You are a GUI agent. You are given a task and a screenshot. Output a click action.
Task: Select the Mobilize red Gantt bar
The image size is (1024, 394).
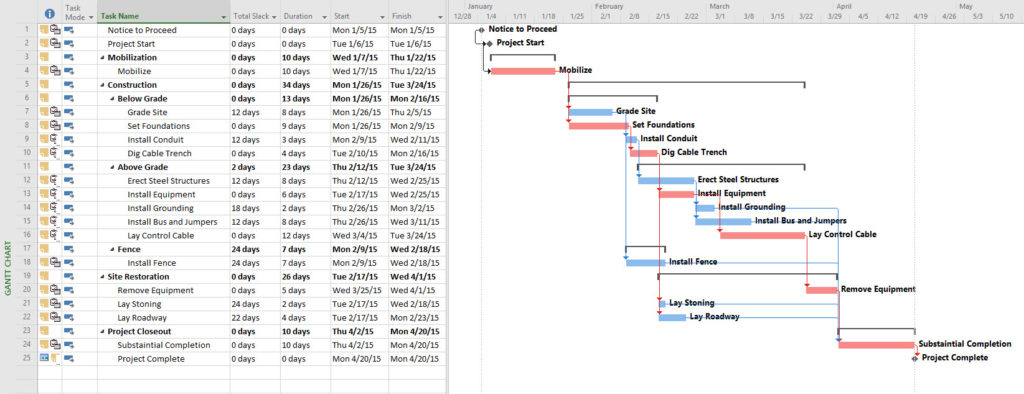click(523, 71)
